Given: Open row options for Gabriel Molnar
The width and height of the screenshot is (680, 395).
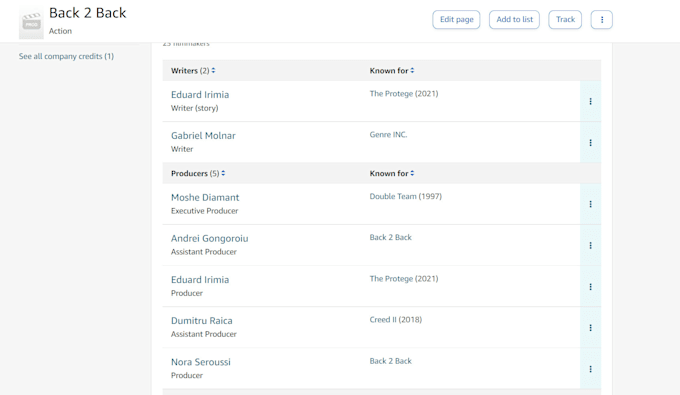Looking at the screenshot, I should point(590,143).
